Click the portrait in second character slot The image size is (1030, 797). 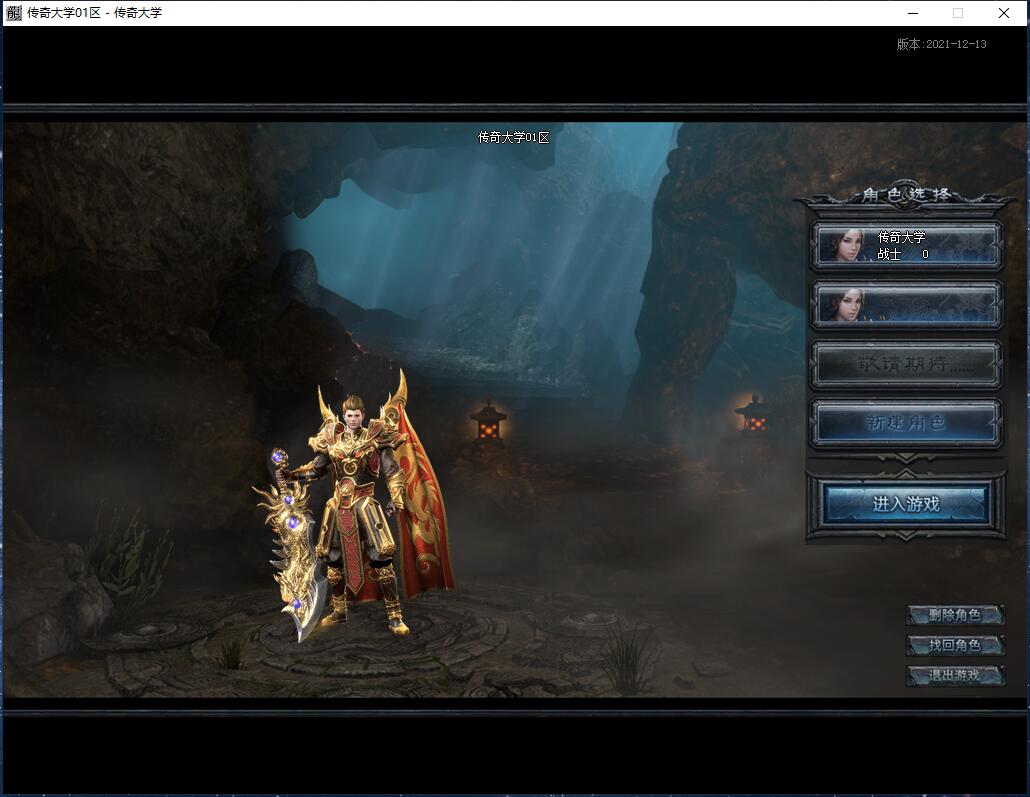pos(843,305)
